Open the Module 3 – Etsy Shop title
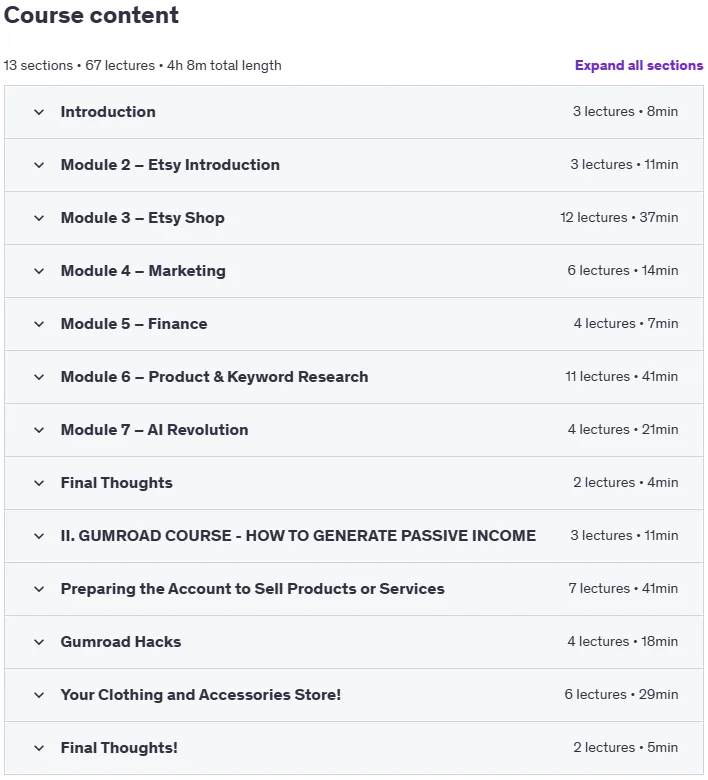Image resolution: width=708 pixels, height=780 pixels. pos(142,218)
